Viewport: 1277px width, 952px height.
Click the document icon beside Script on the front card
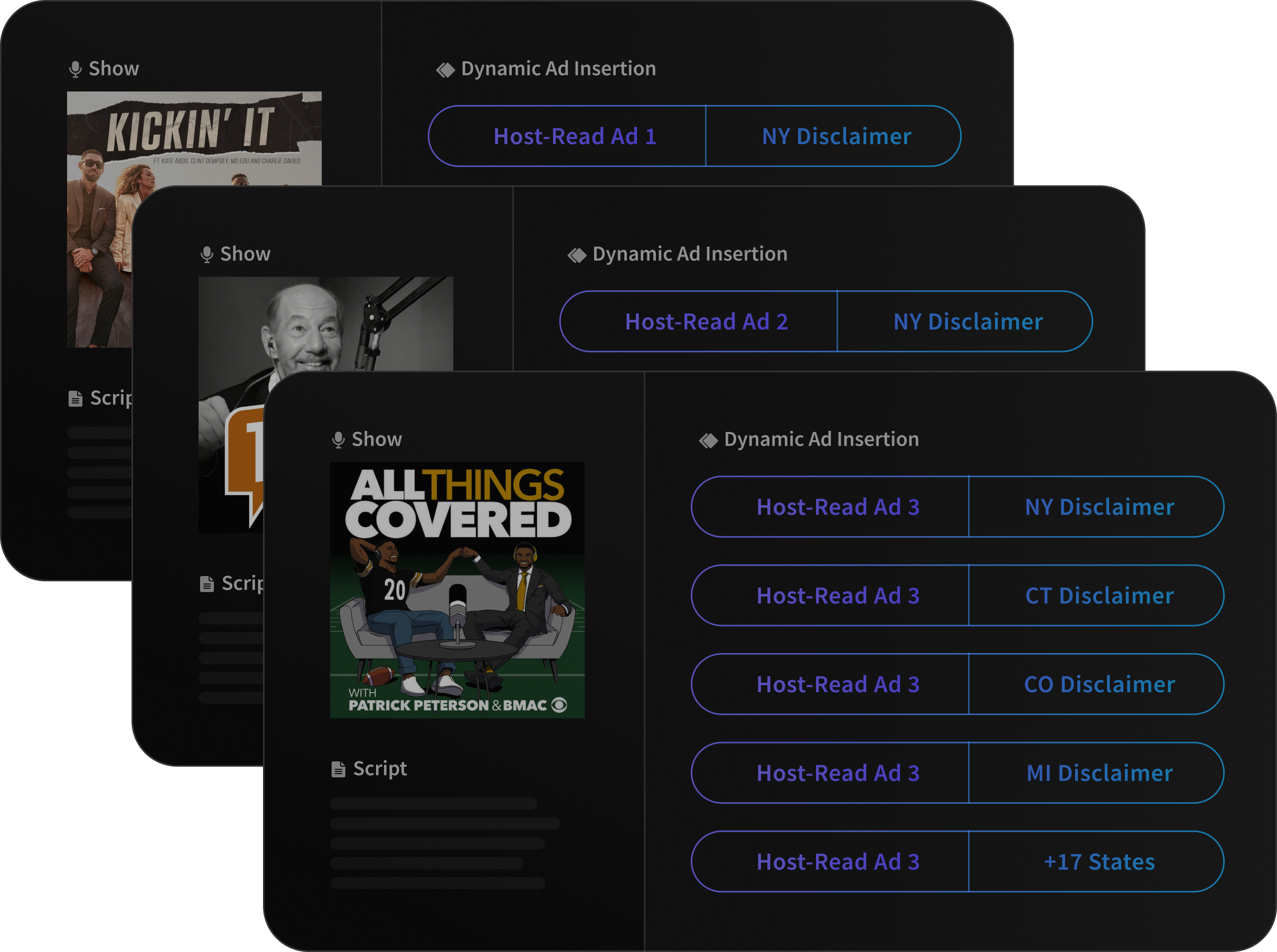click(339, 769)
